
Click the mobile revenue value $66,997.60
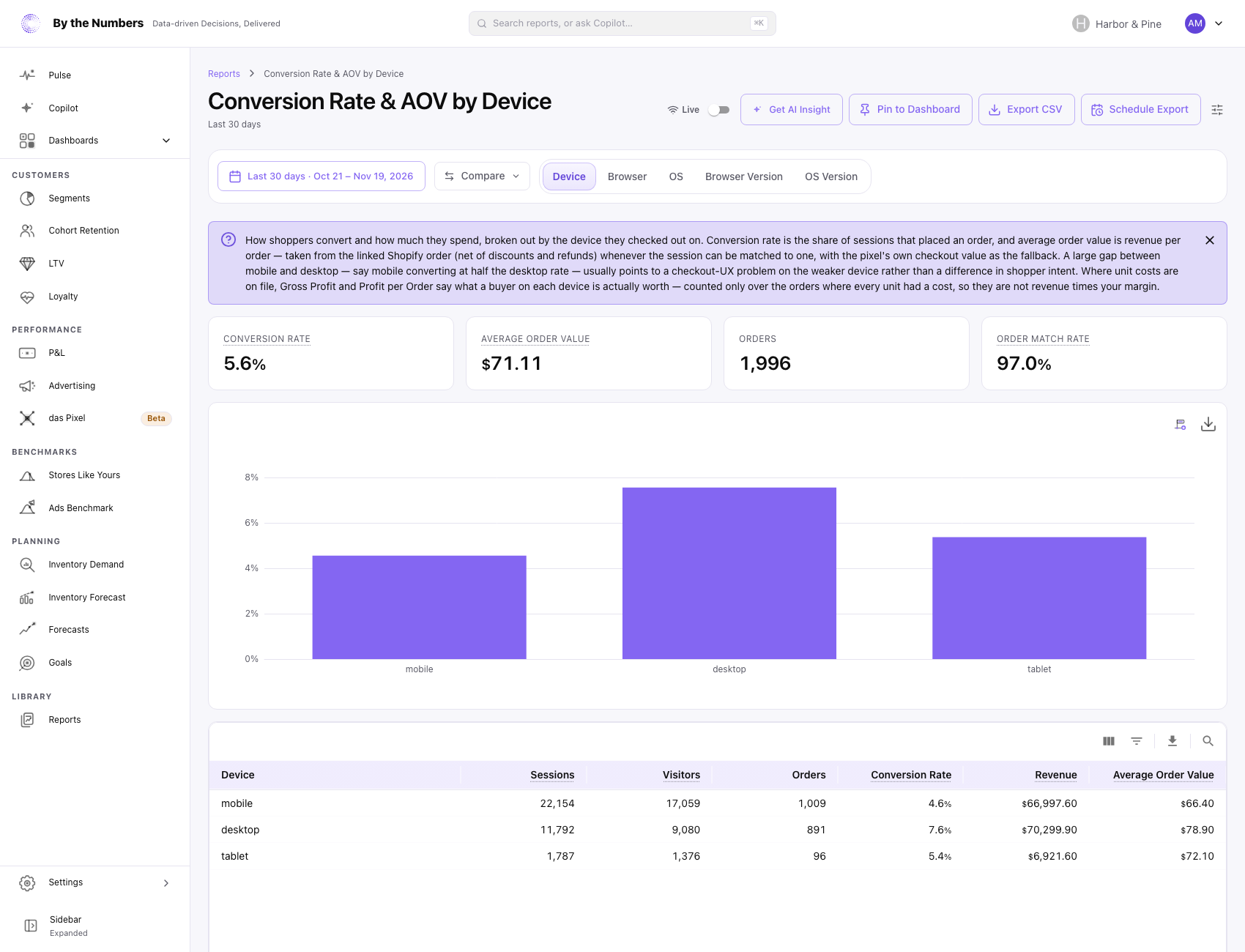click(x=1049, y=803)
